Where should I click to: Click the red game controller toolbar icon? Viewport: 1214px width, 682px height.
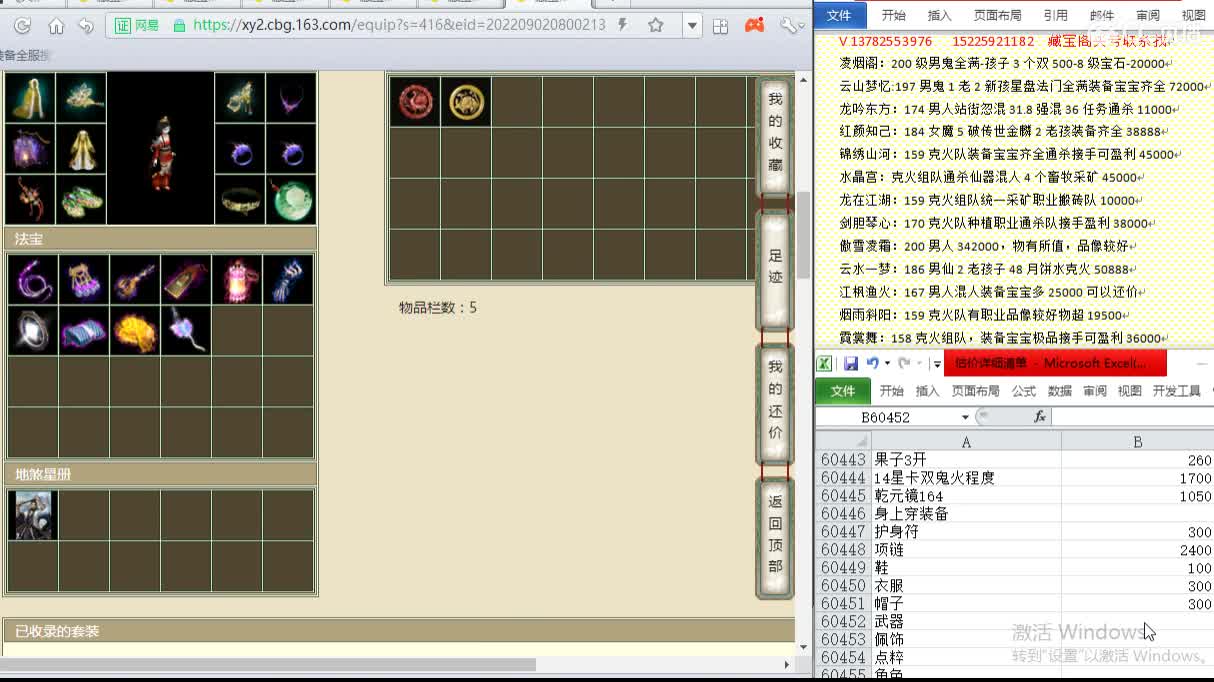click(755, 25)
